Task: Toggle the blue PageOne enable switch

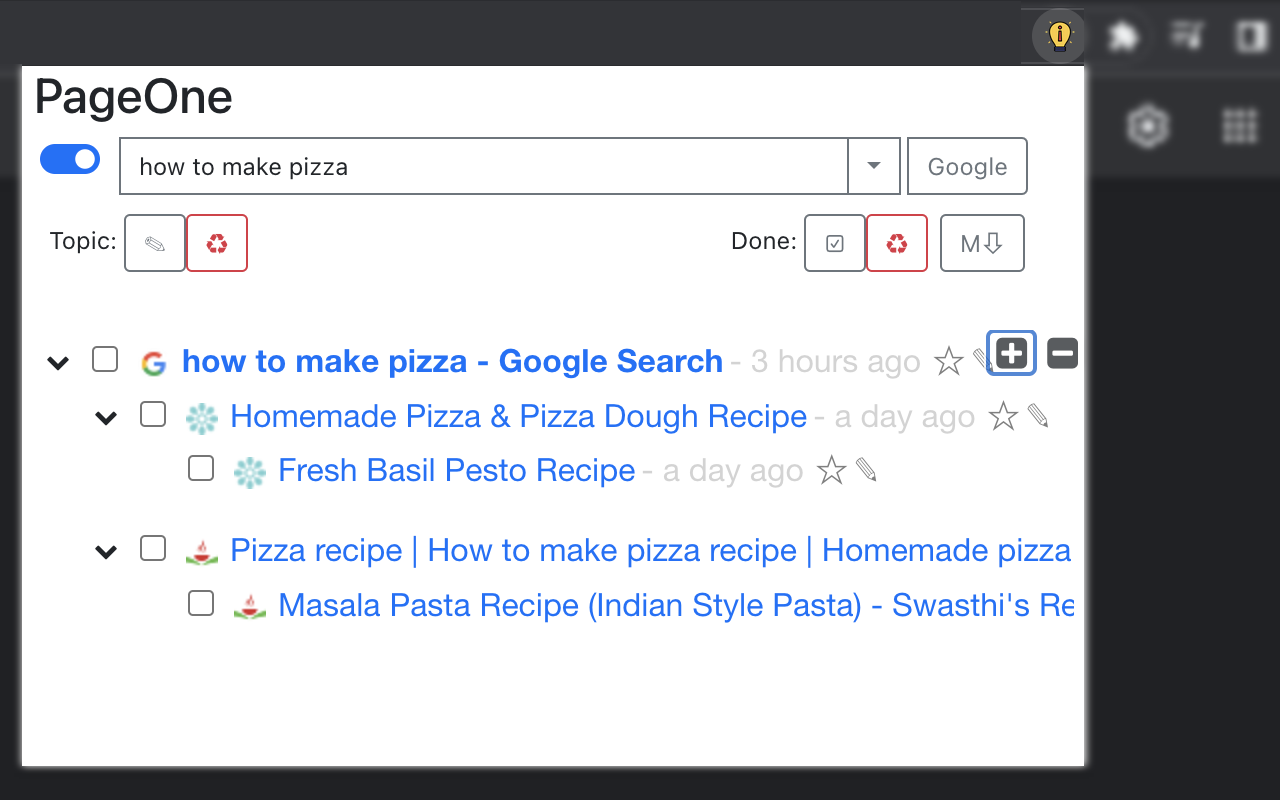Action: coord(70,160)
